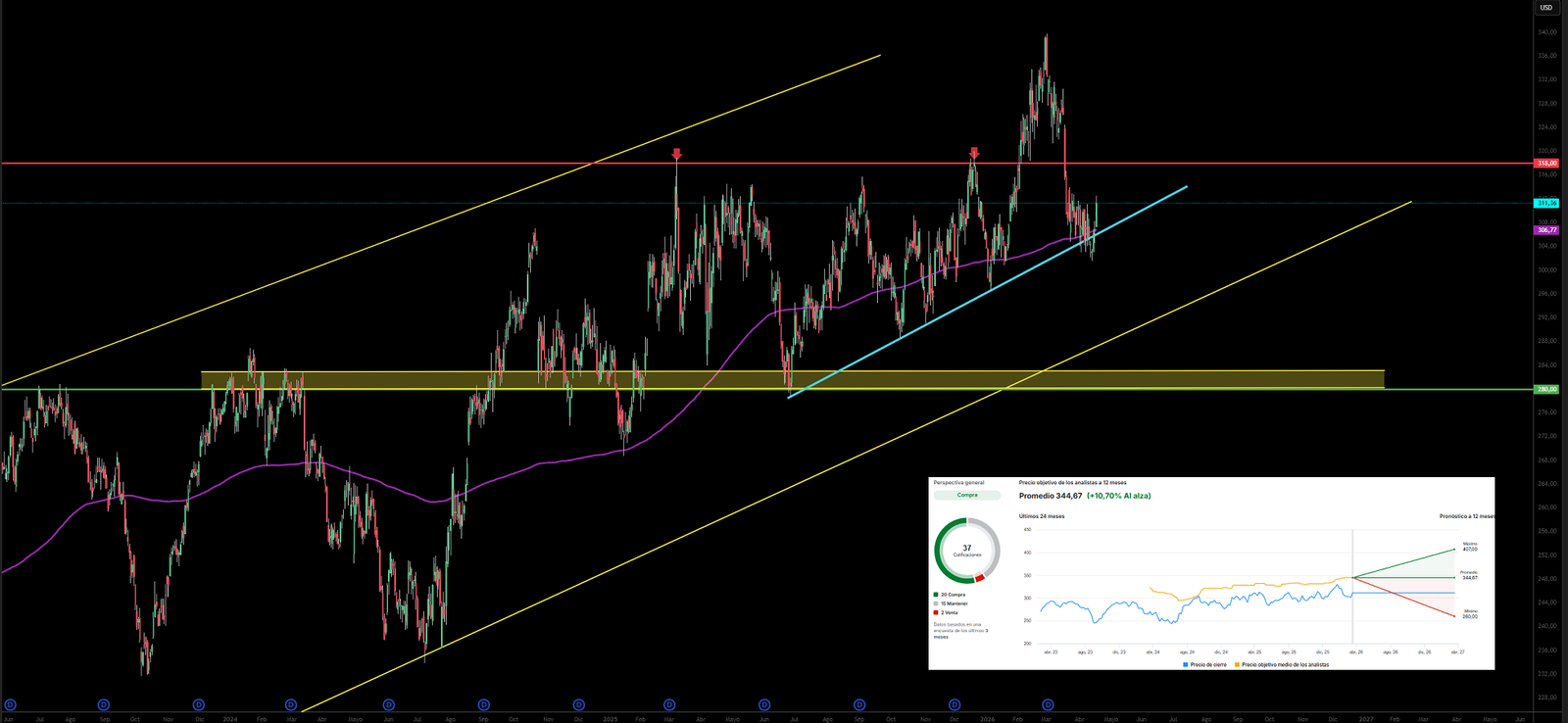Click the dividend marker near March 2024
This screenshot has width=1568, height=723.
click(x=291, y=704)
